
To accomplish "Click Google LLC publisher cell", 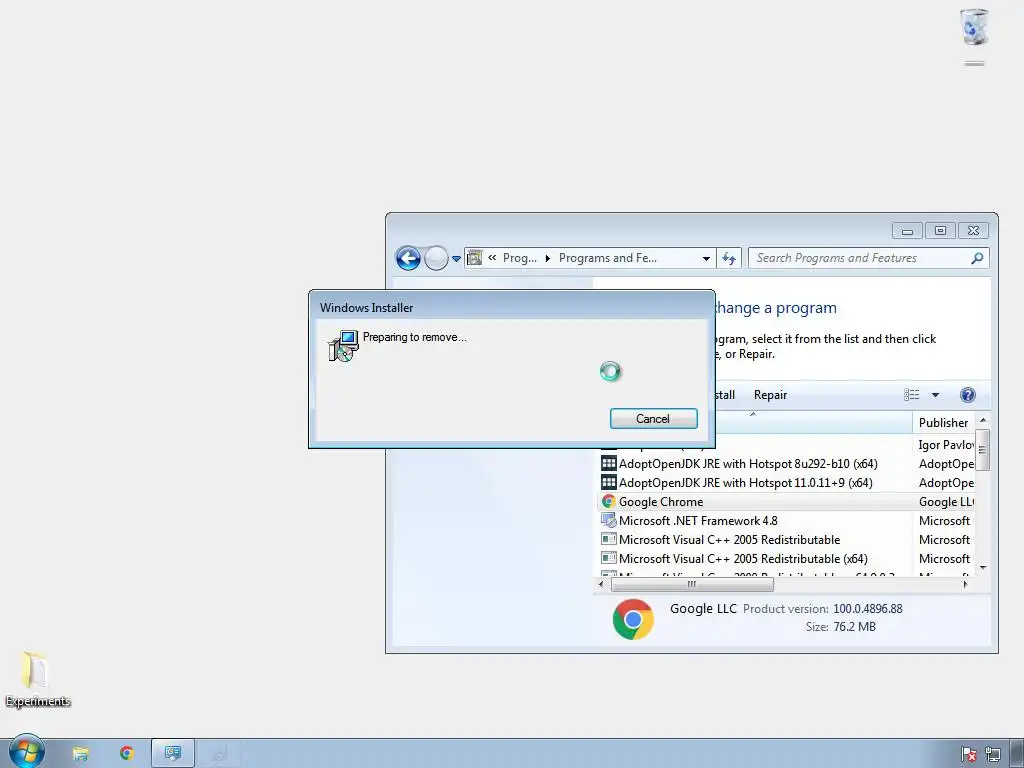I will point(946,502).
